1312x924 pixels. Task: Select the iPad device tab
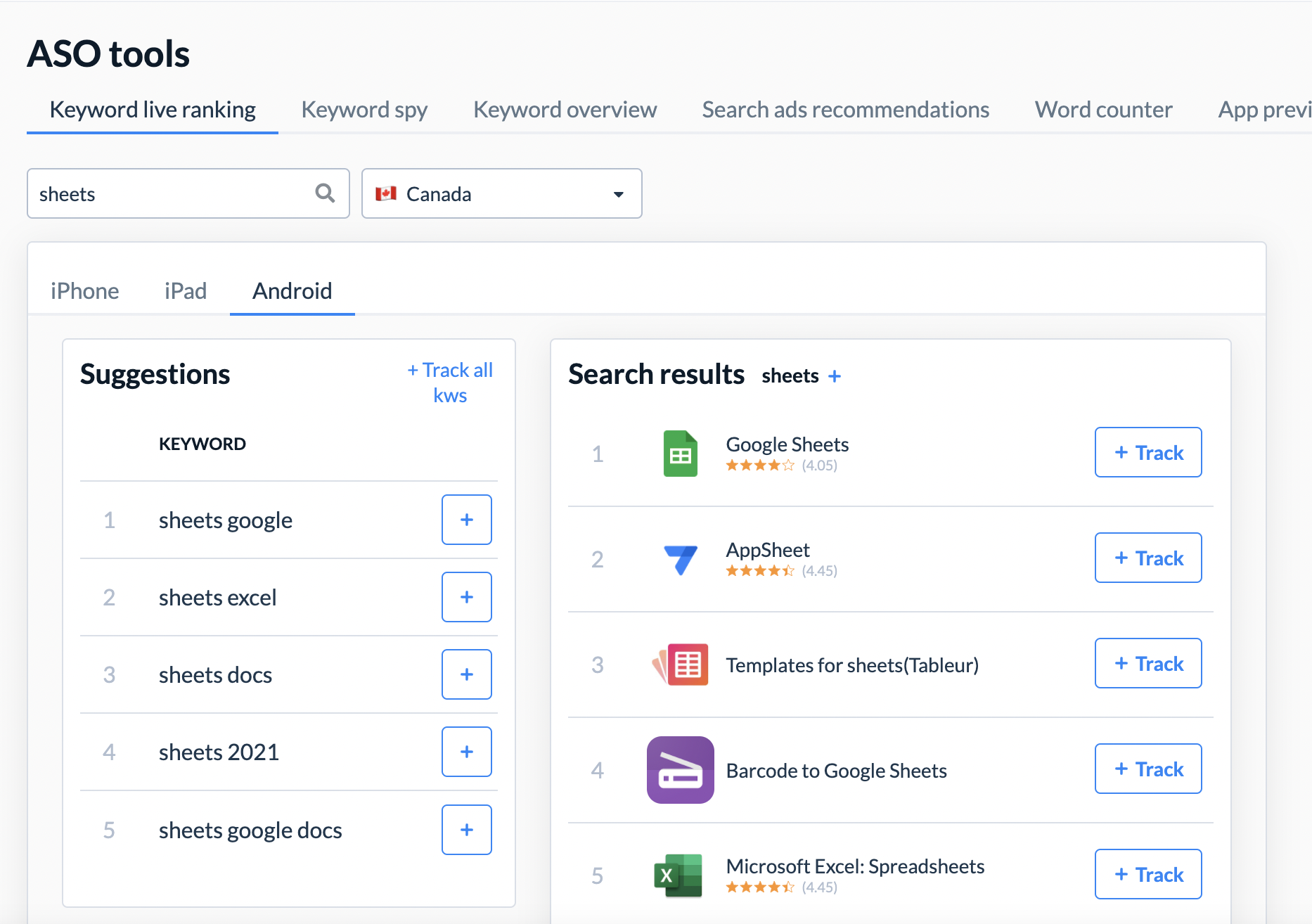pyautogui.click(x=186, y=291)
